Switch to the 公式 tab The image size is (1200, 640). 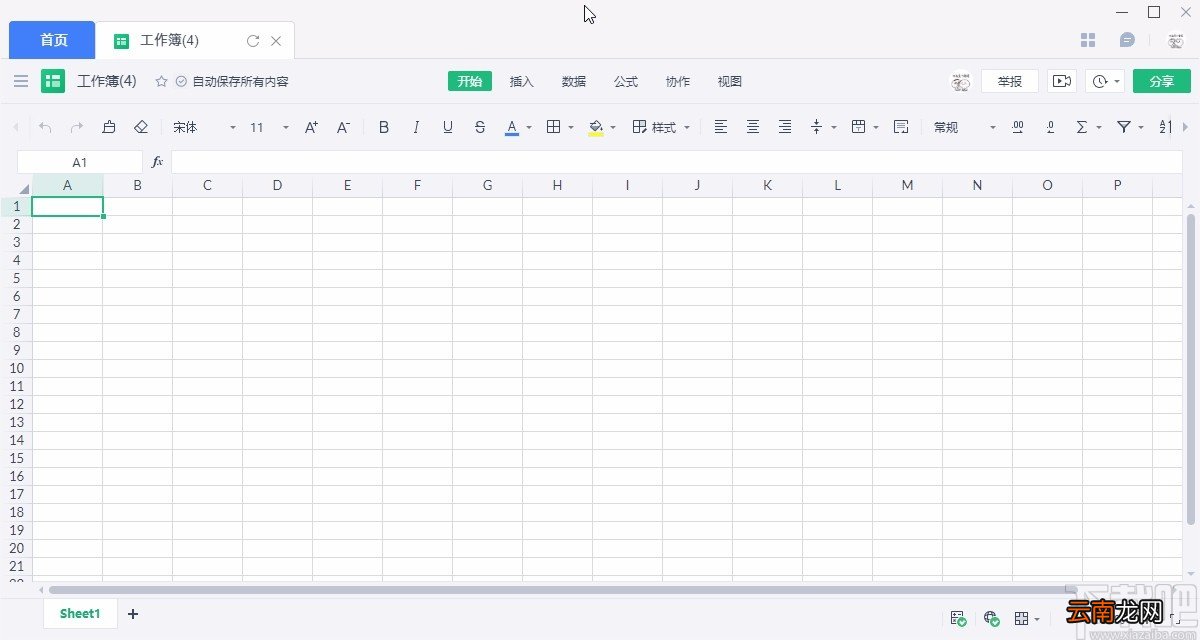pos(626,81)
